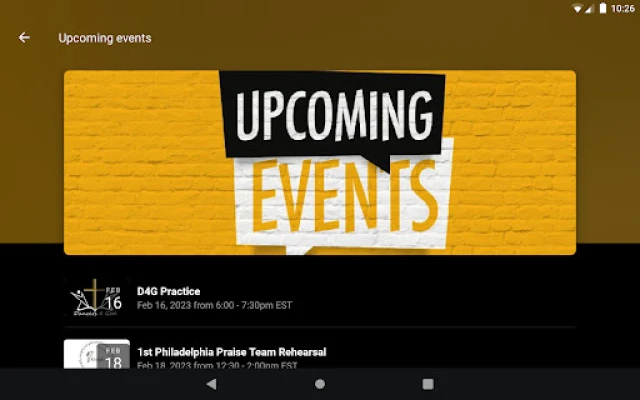Tap the Feb 18 rehearsal time text
The height and width of the screenshot is (400, 640).
(217, 365)
